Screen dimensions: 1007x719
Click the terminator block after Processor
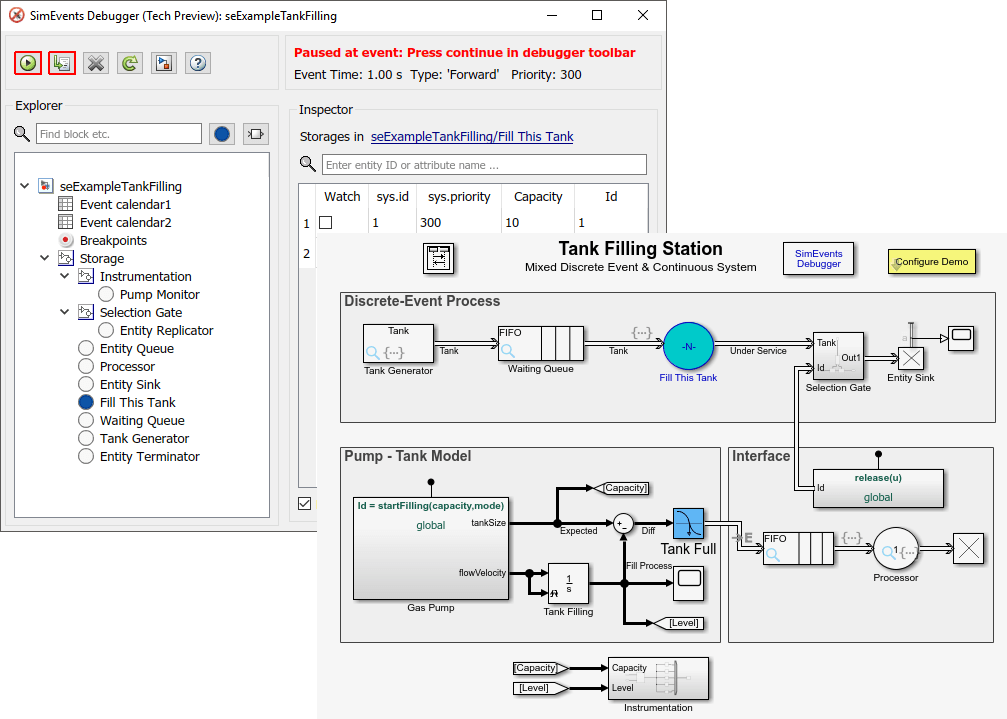pyautogui.click(x=968, y=549)
